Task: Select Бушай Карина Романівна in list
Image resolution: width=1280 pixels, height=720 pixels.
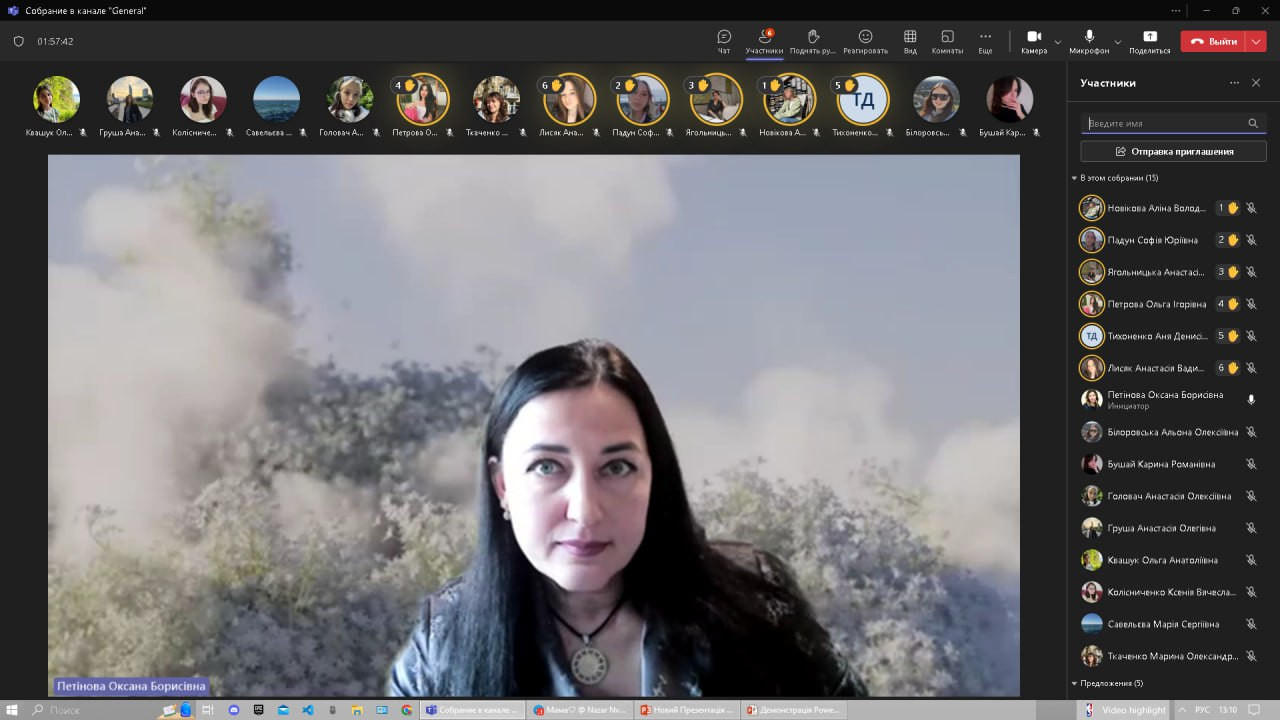Action: (1169, 464)
